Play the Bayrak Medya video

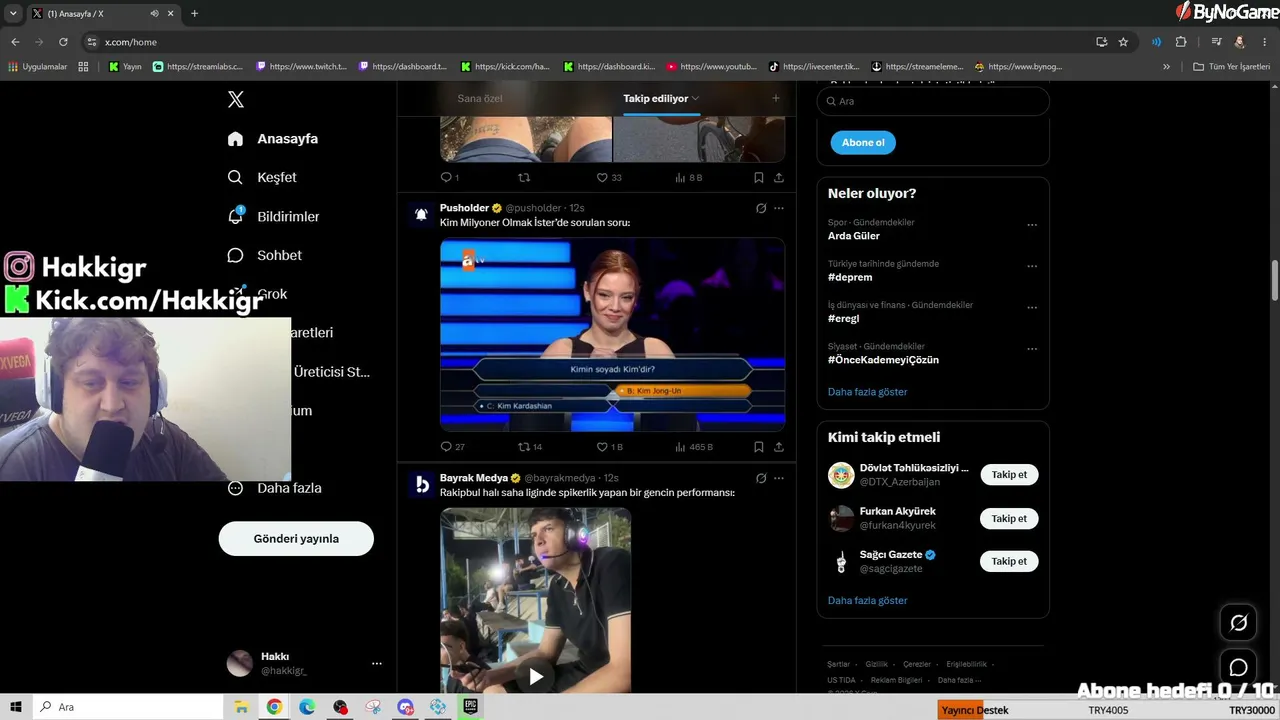point(536,677)
